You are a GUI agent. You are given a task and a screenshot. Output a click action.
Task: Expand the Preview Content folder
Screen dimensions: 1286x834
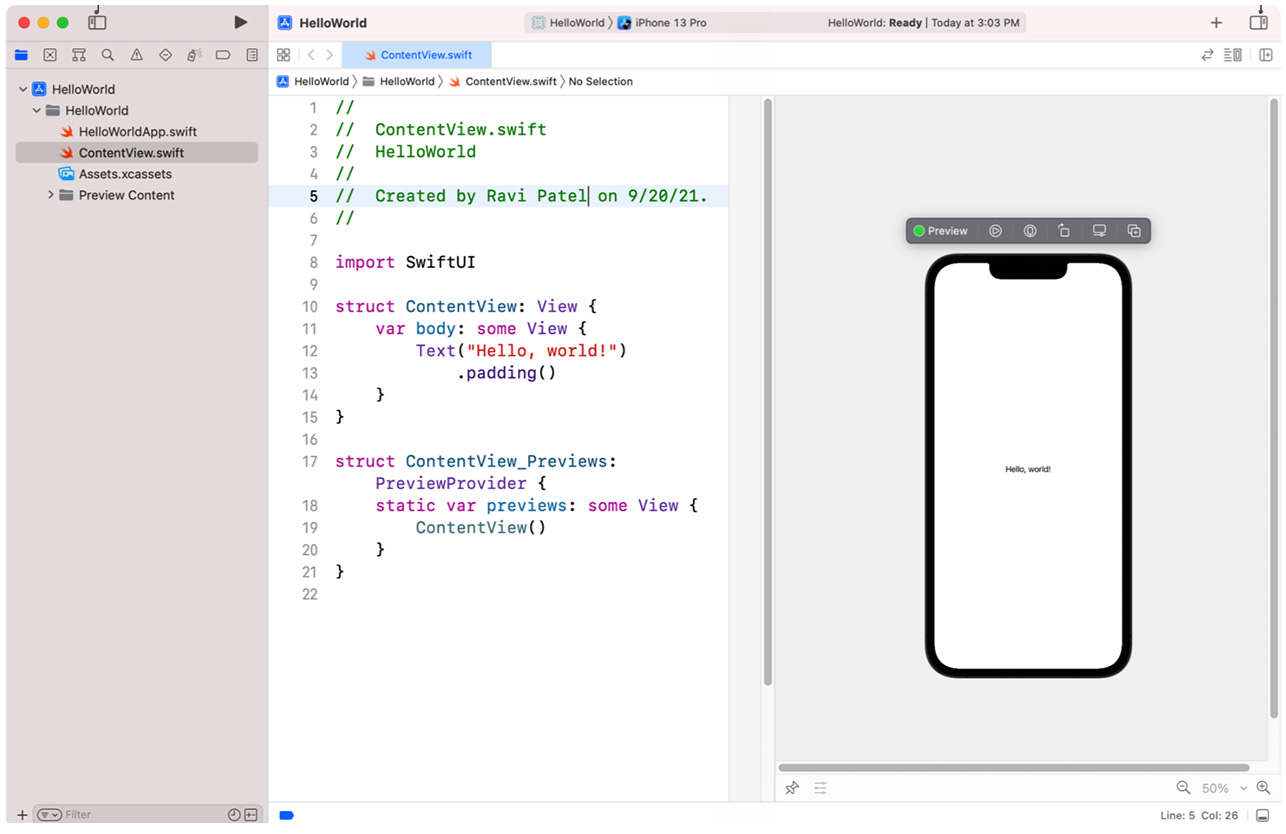(51, 195)
